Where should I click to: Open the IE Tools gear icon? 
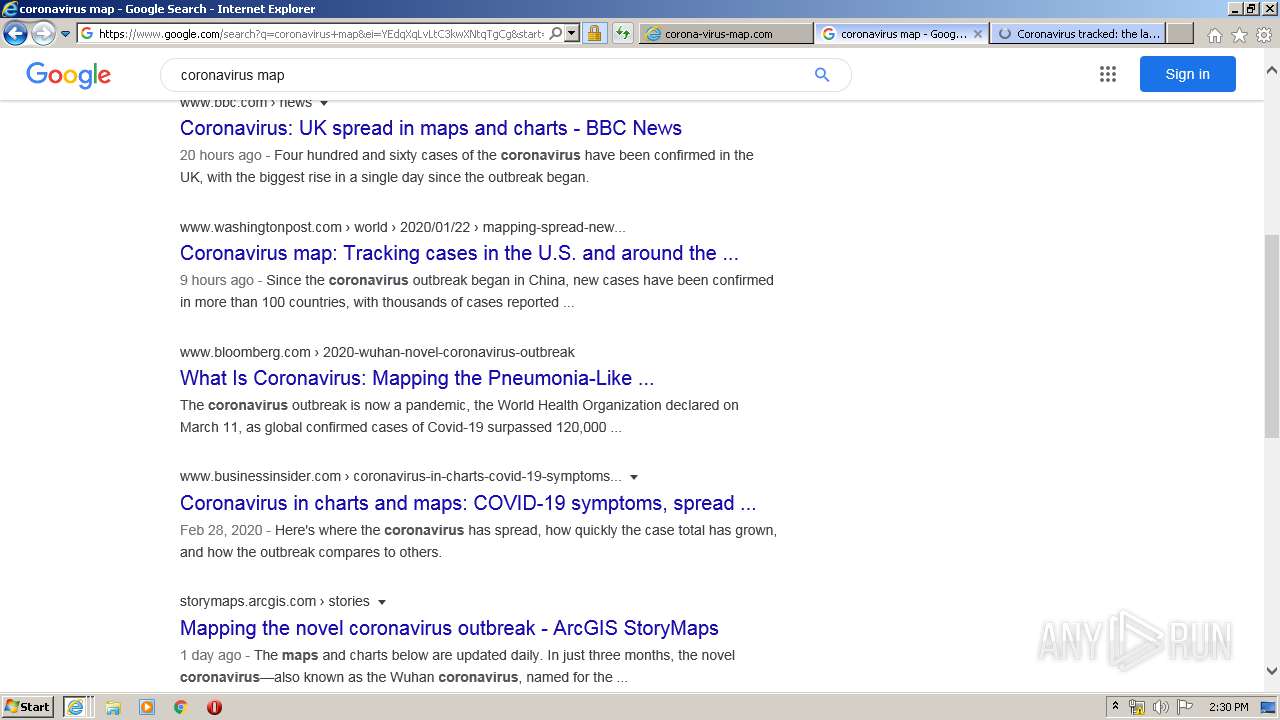pos(1264,35)
